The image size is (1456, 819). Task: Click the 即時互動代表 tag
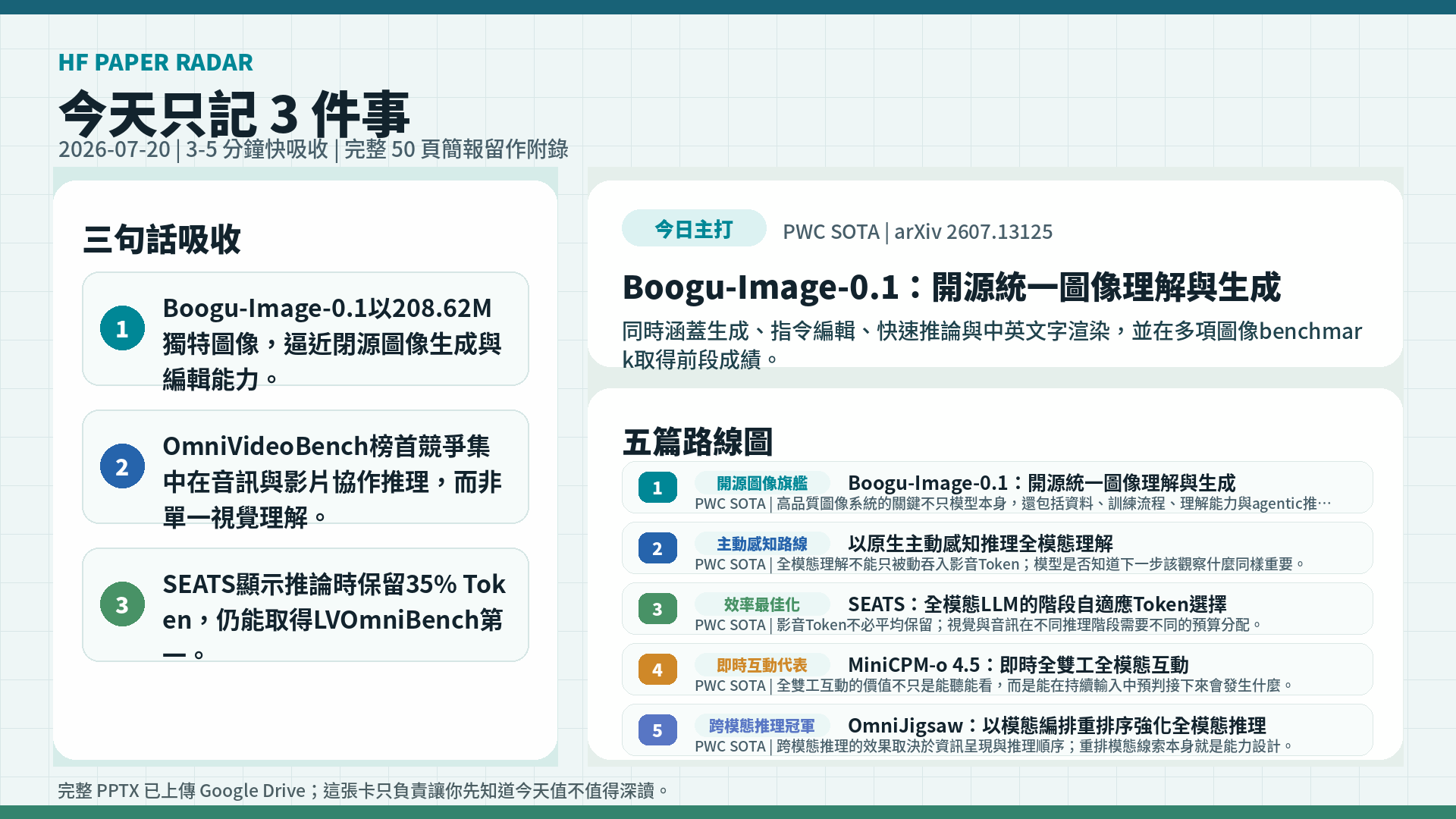pyautogui.click(x=762, y=665)
